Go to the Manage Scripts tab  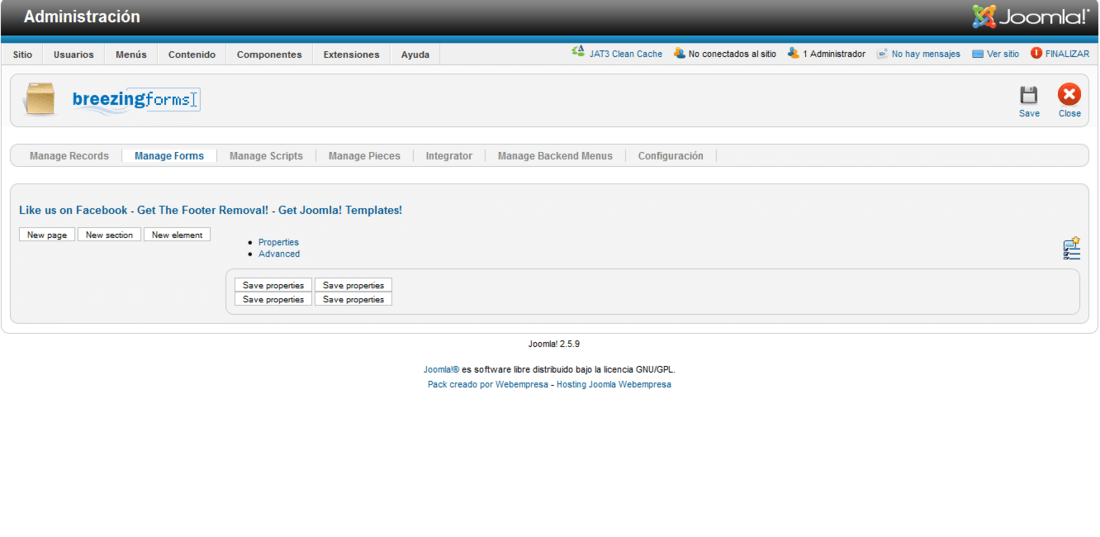[266, 156]
